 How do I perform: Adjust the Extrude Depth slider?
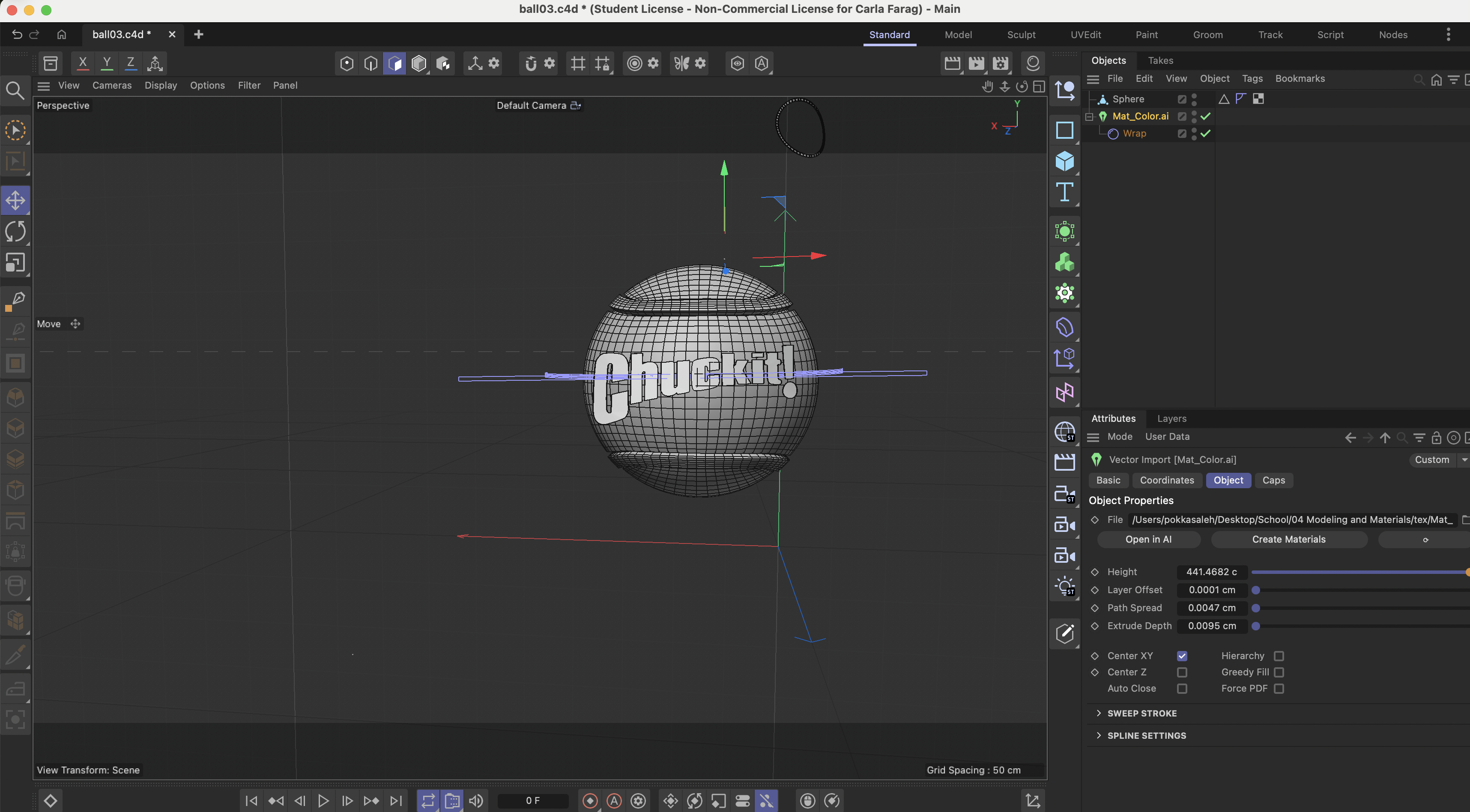click(x=1255, y=626)
